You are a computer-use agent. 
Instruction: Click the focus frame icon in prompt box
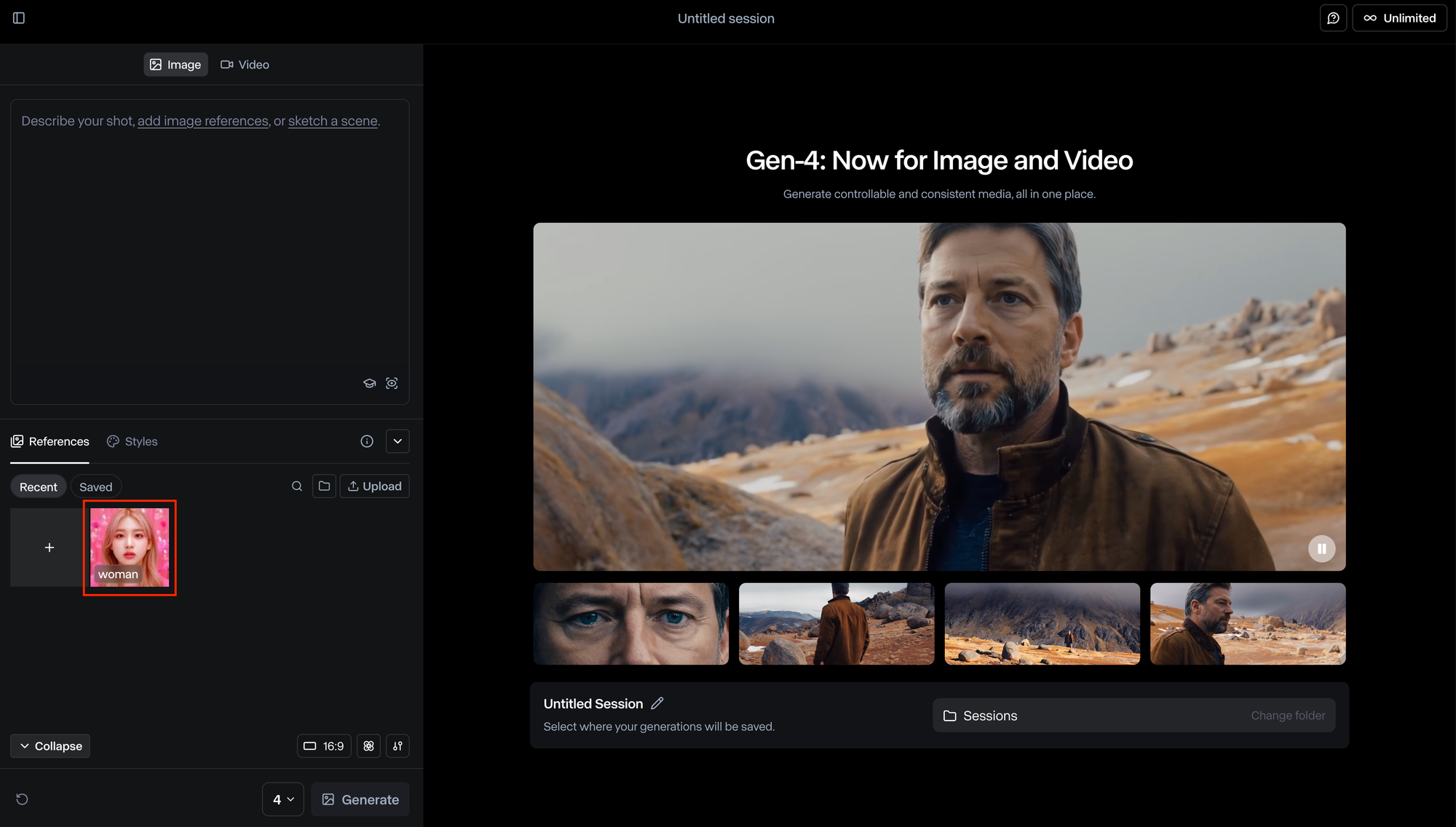[392, 383]
